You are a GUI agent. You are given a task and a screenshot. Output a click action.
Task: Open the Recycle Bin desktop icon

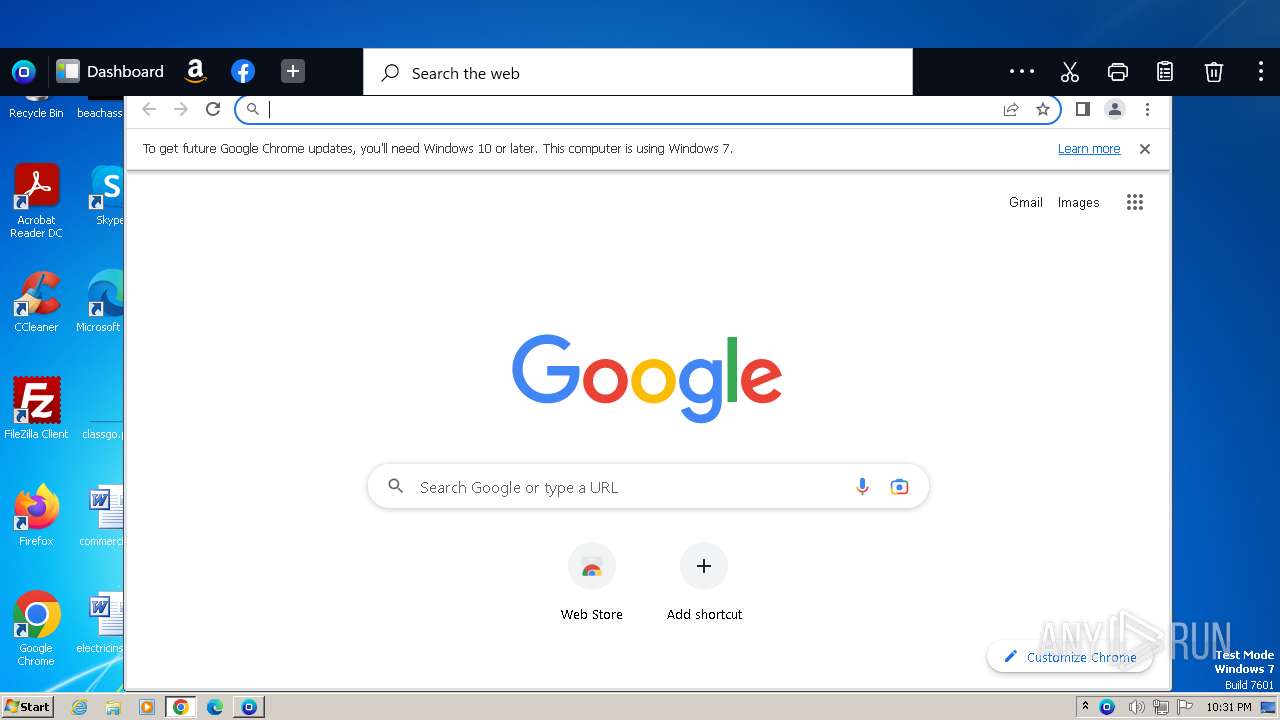coord(36,105)
